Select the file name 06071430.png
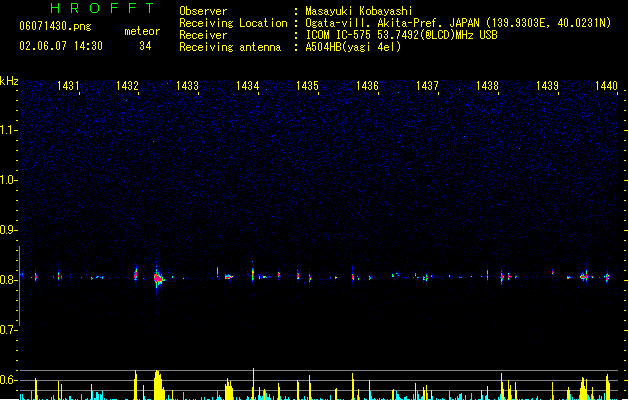 pyautogui.click(x=55, y=26)
